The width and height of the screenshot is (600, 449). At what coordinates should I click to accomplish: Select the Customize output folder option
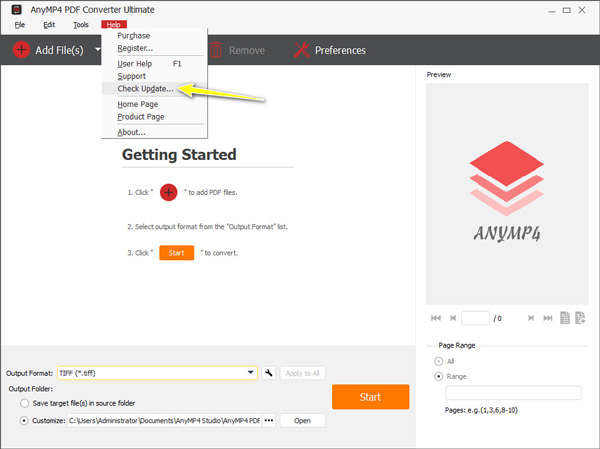pyautogui.click(x=24, y=421)
